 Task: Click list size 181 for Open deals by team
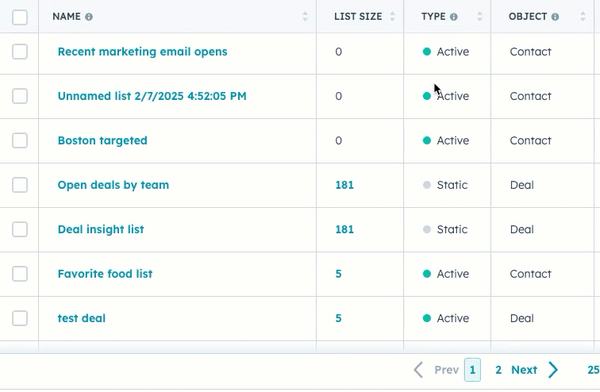tap(344, 185)
